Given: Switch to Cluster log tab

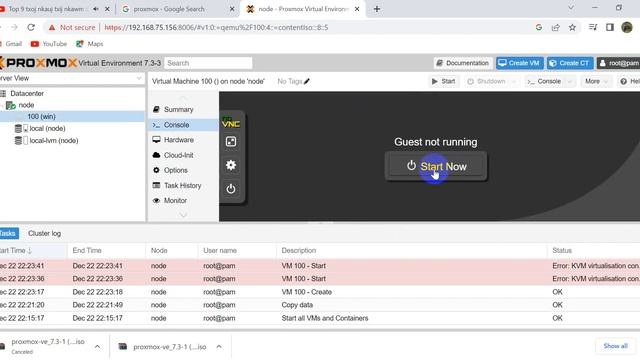Looking at the screenshot, I should tap(44, 233).
